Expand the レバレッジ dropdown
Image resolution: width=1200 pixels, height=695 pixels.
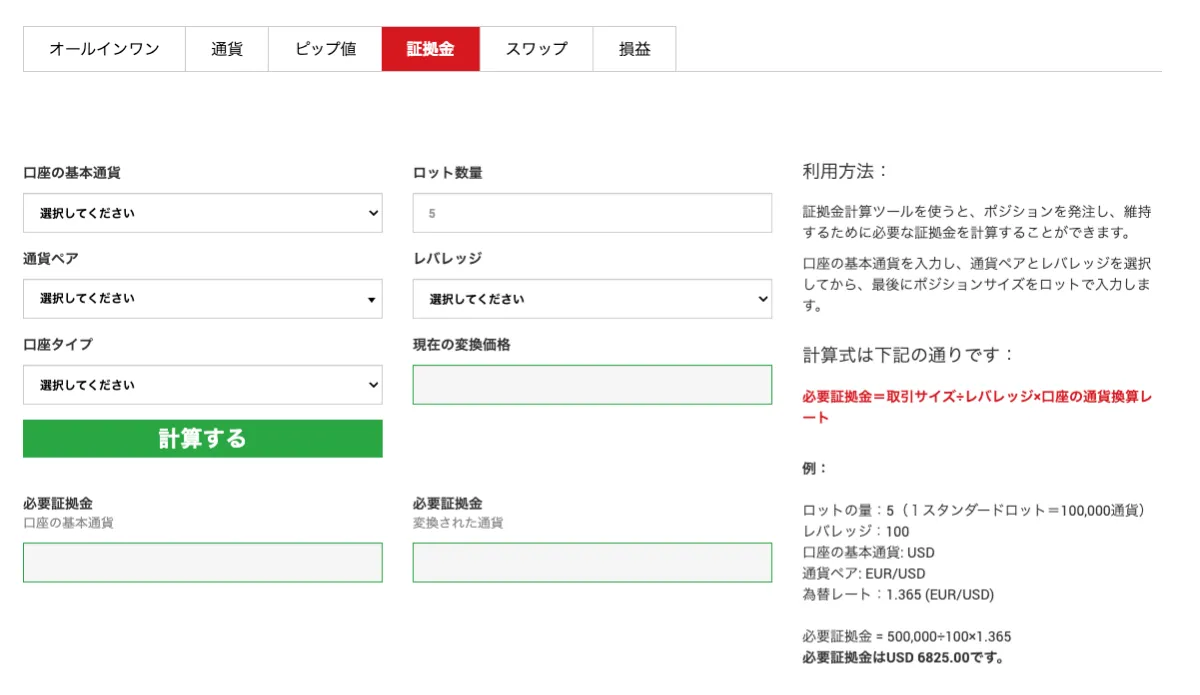click(x=591, y=298)
